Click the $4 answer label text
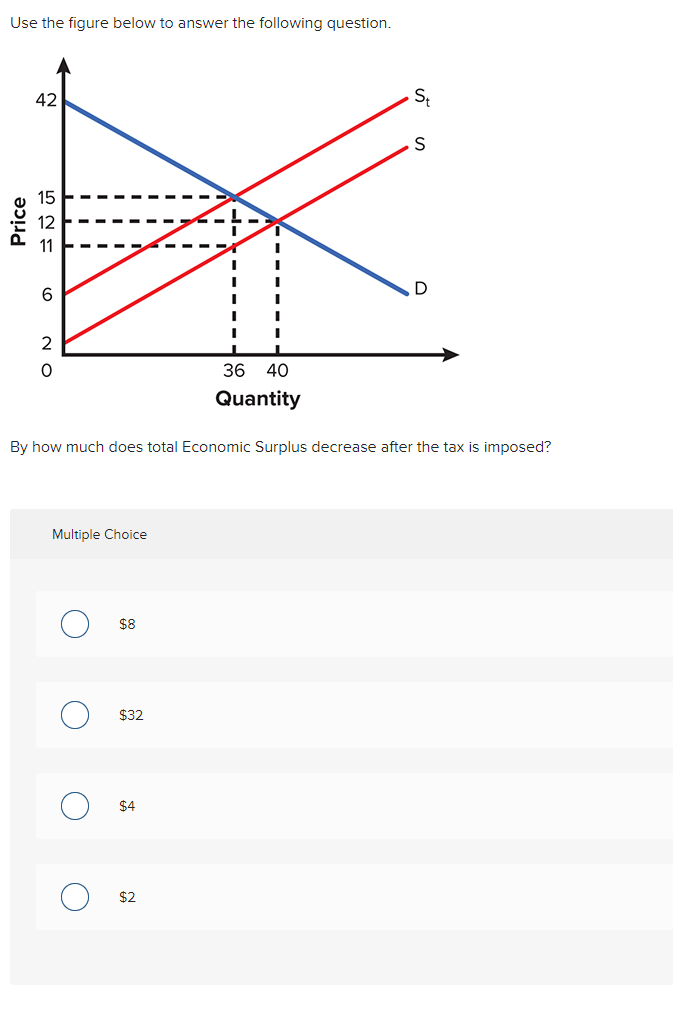 [x=127, y=806]
